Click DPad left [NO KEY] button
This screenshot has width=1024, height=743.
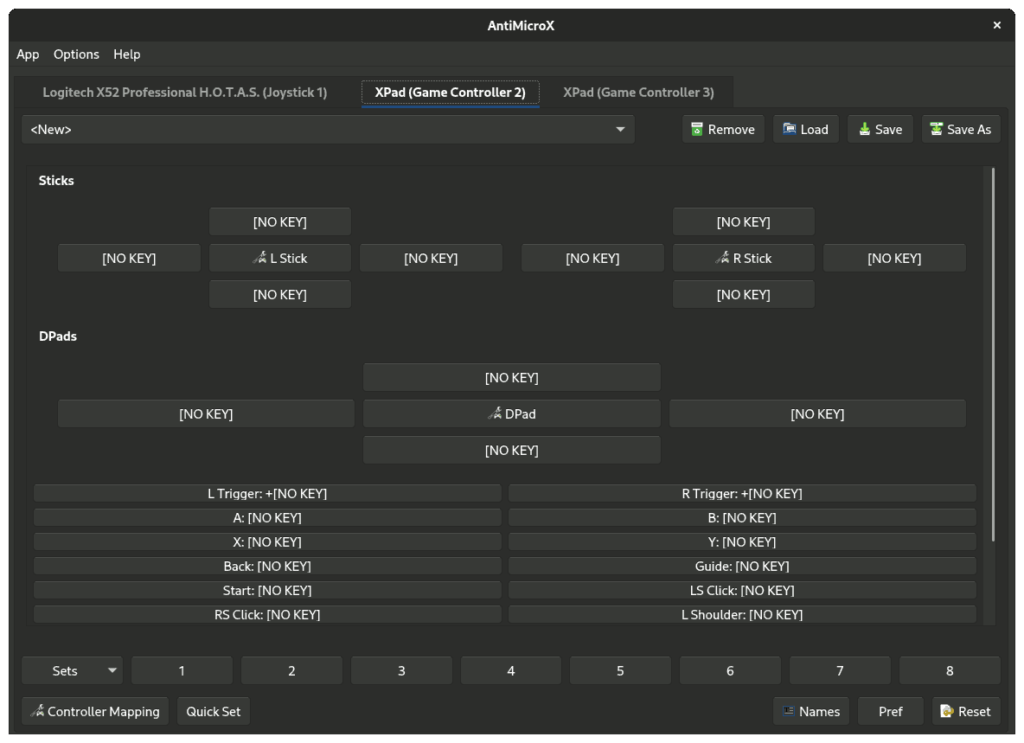[x=206, y=414]
